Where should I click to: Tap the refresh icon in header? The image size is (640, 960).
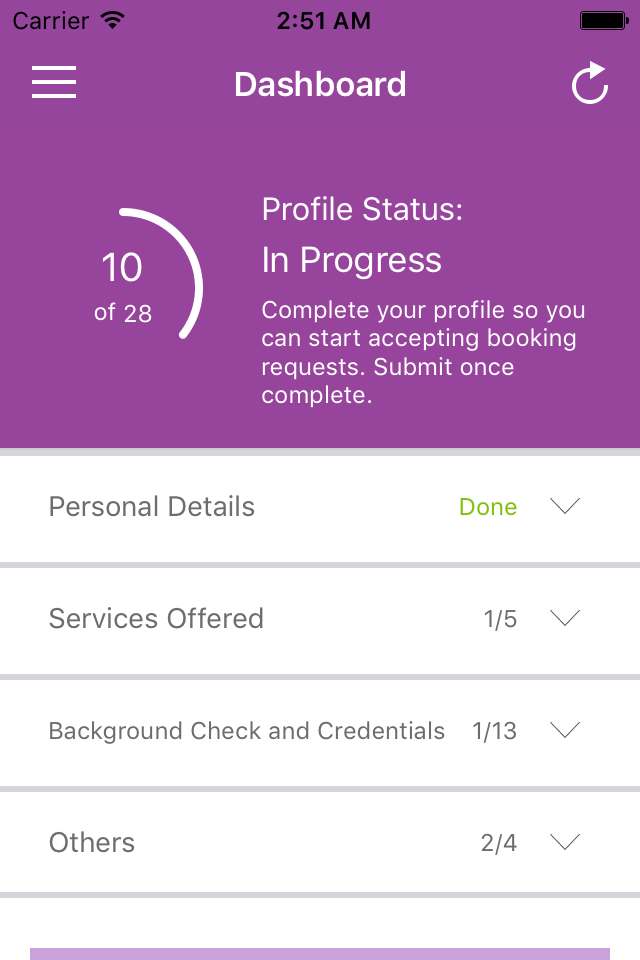(x=590, y=83)
